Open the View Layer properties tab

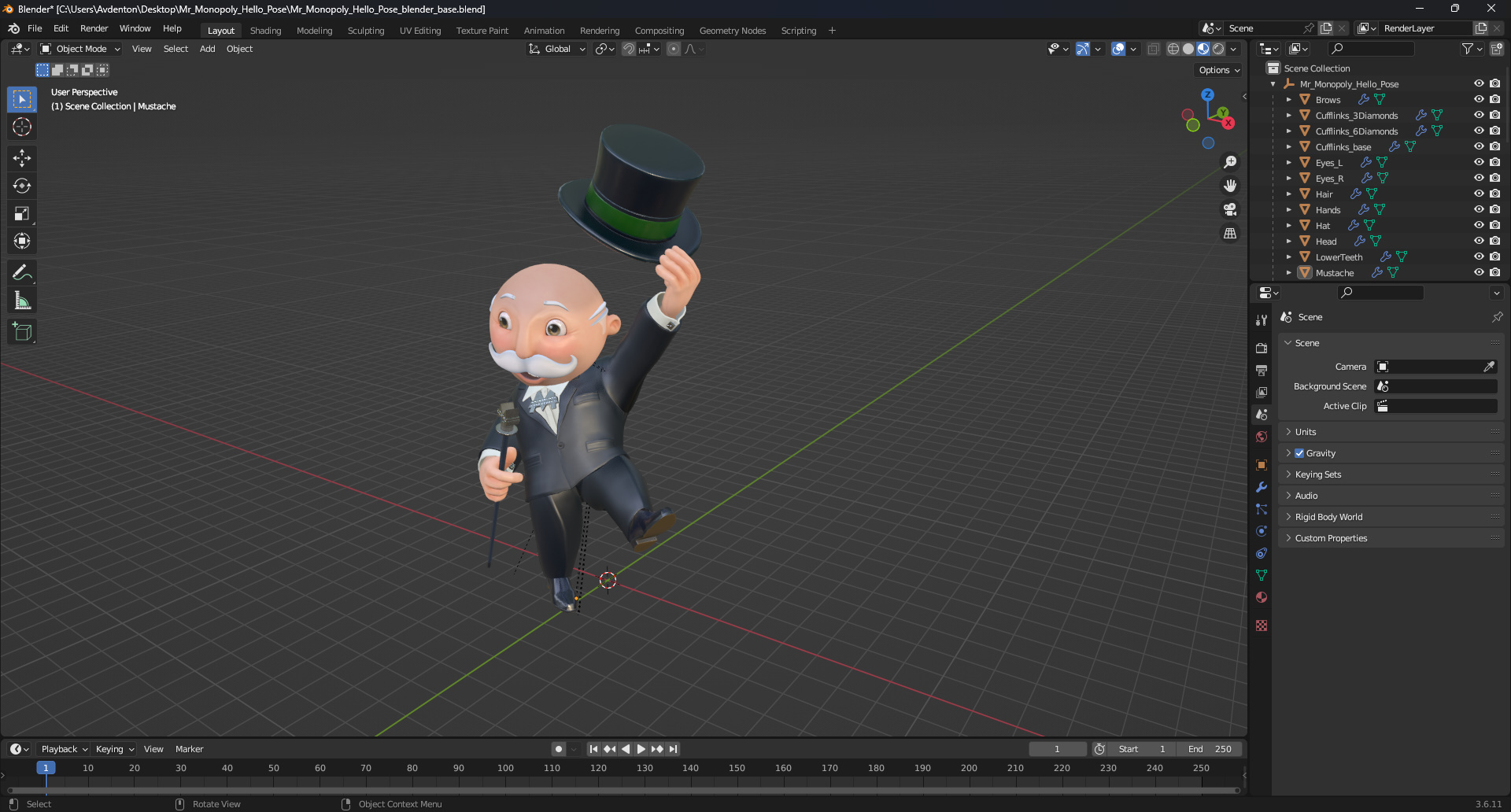(x=1262, y=392)
